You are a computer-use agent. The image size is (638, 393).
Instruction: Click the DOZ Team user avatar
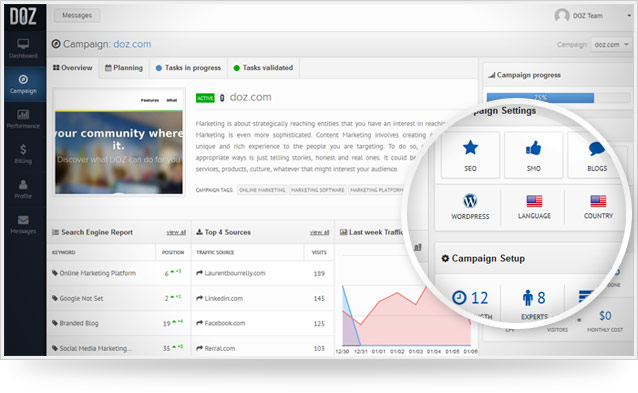562,15
